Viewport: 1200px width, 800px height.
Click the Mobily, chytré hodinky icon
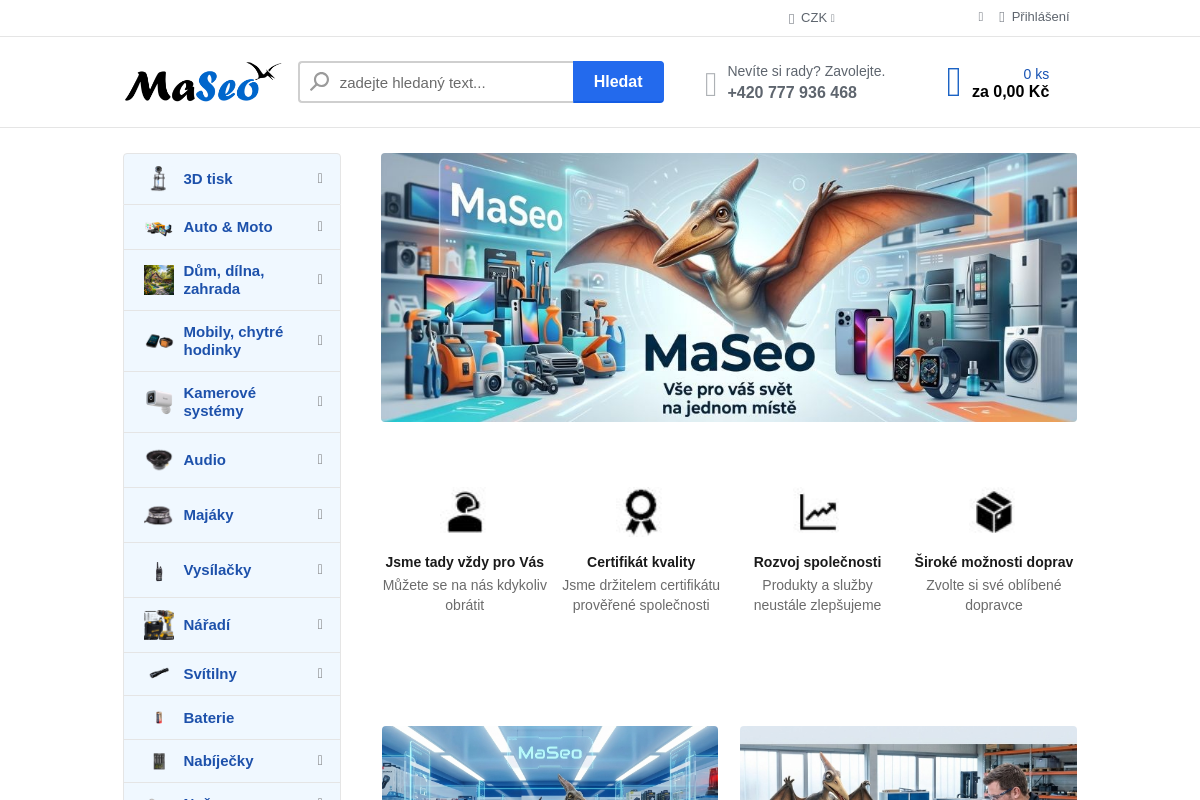[x=159, y=341]
